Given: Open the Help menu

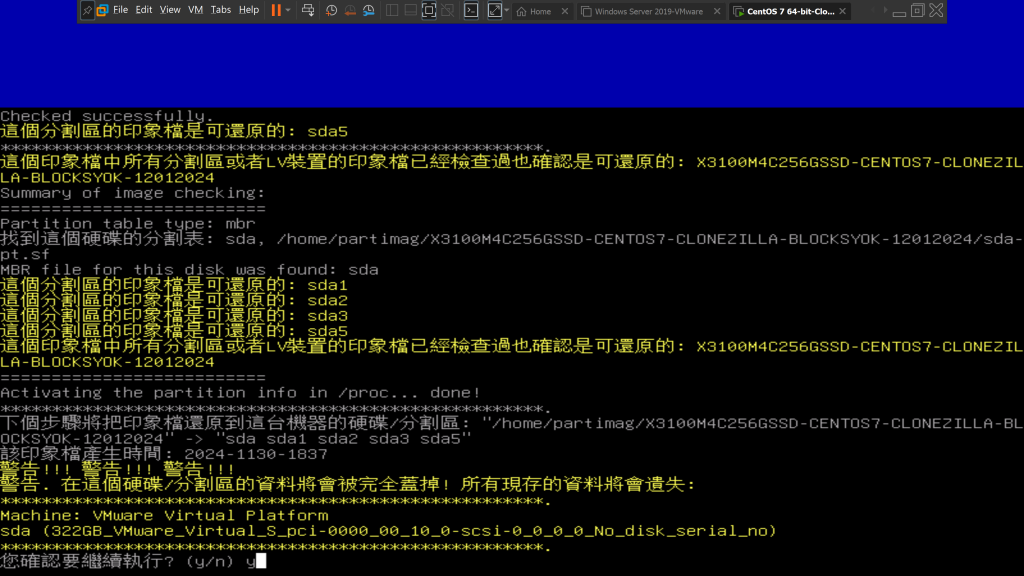Looking at the screenshot, I should (x=249, y=10).
